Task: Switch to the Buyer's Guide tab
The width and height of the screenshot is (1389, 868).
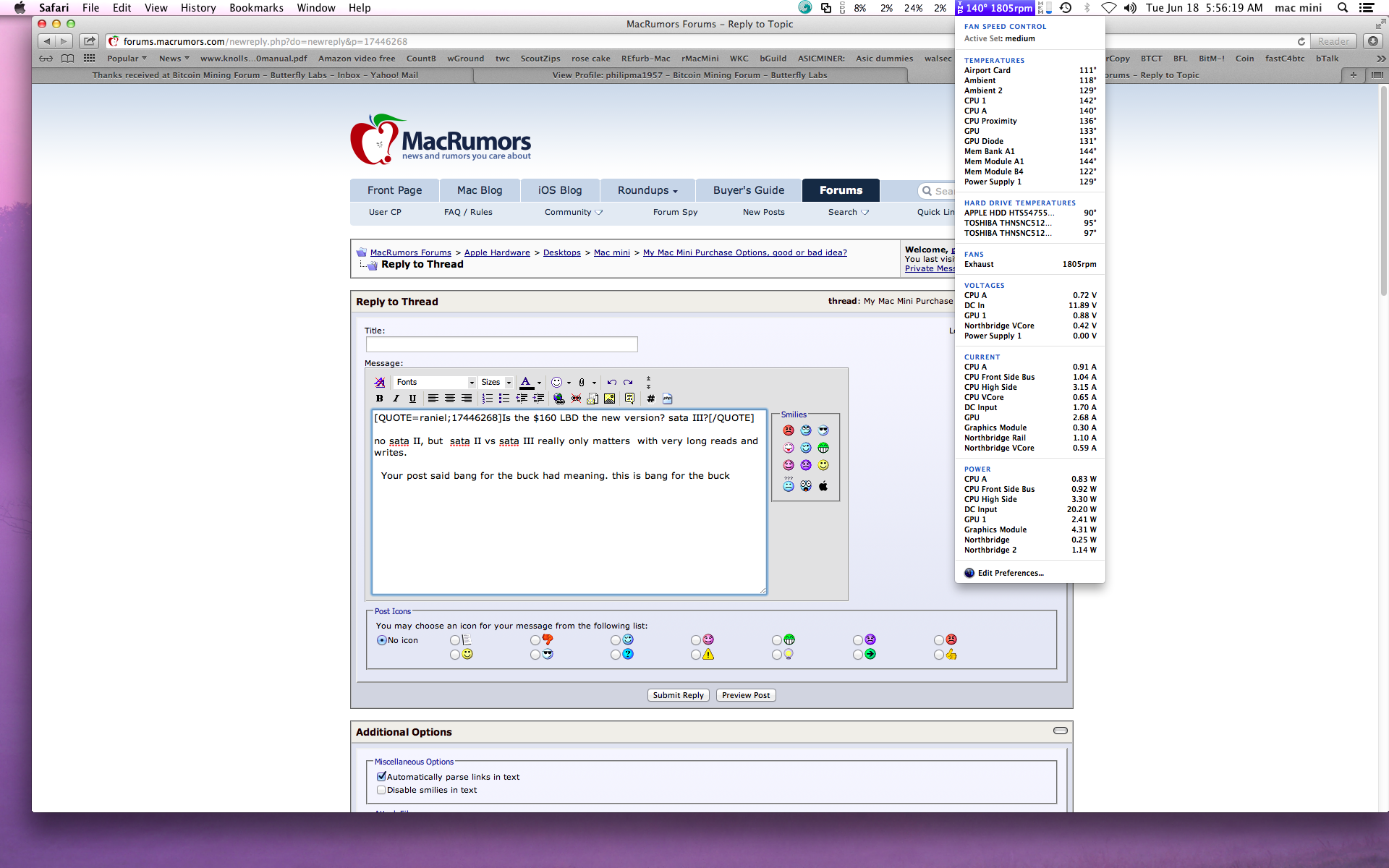Action: pos(748,190)
